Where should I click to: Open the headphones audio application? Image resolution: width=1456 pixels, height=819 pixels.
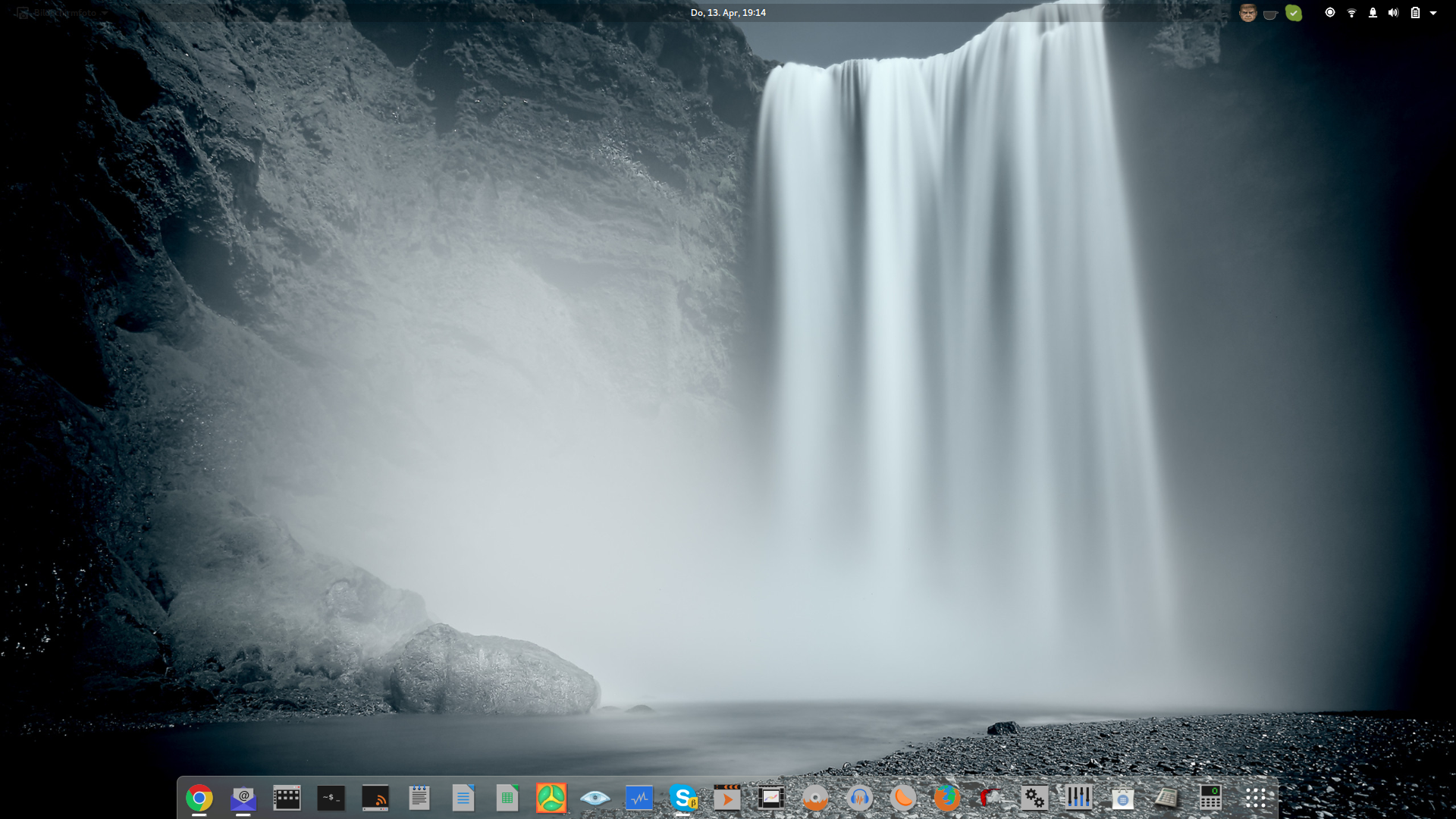point(858,798)
